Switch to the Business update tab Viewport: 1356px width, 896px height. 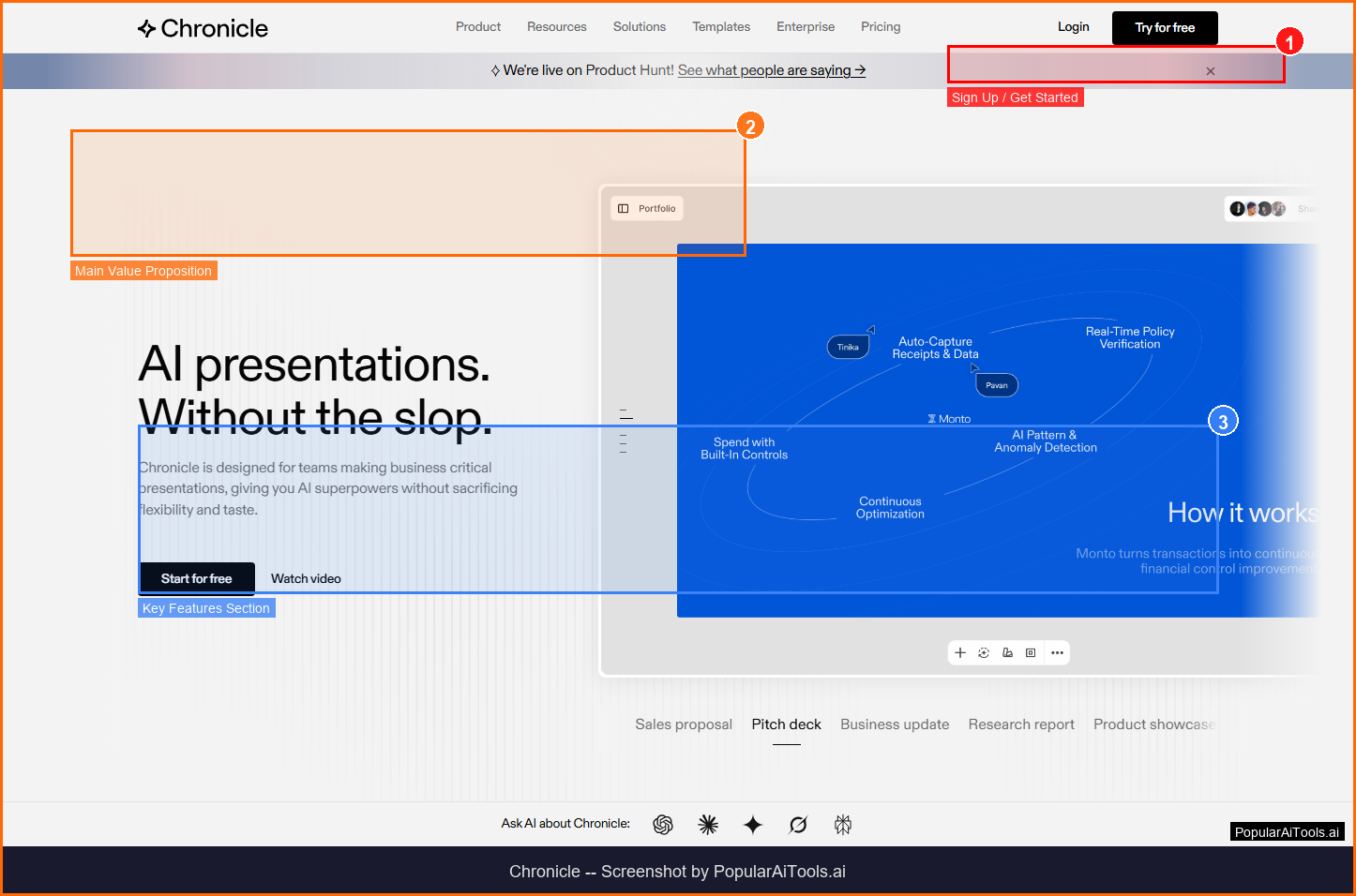[895, 724]
